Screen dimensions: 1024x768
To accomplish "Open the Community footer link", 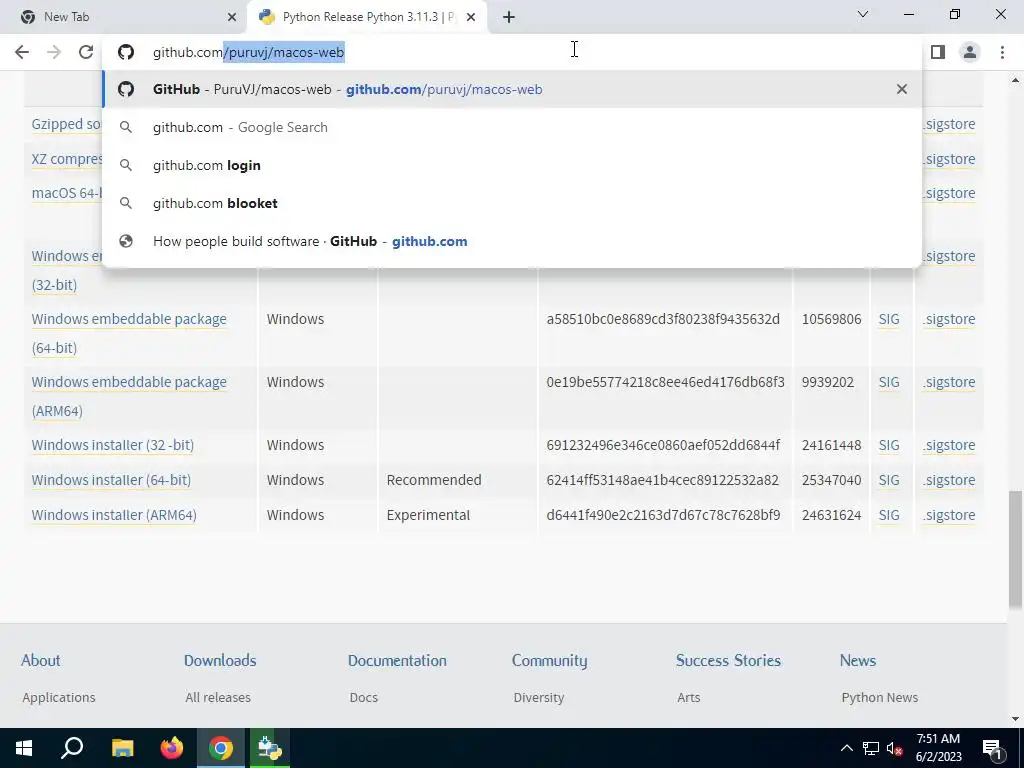I will [549, 661].
